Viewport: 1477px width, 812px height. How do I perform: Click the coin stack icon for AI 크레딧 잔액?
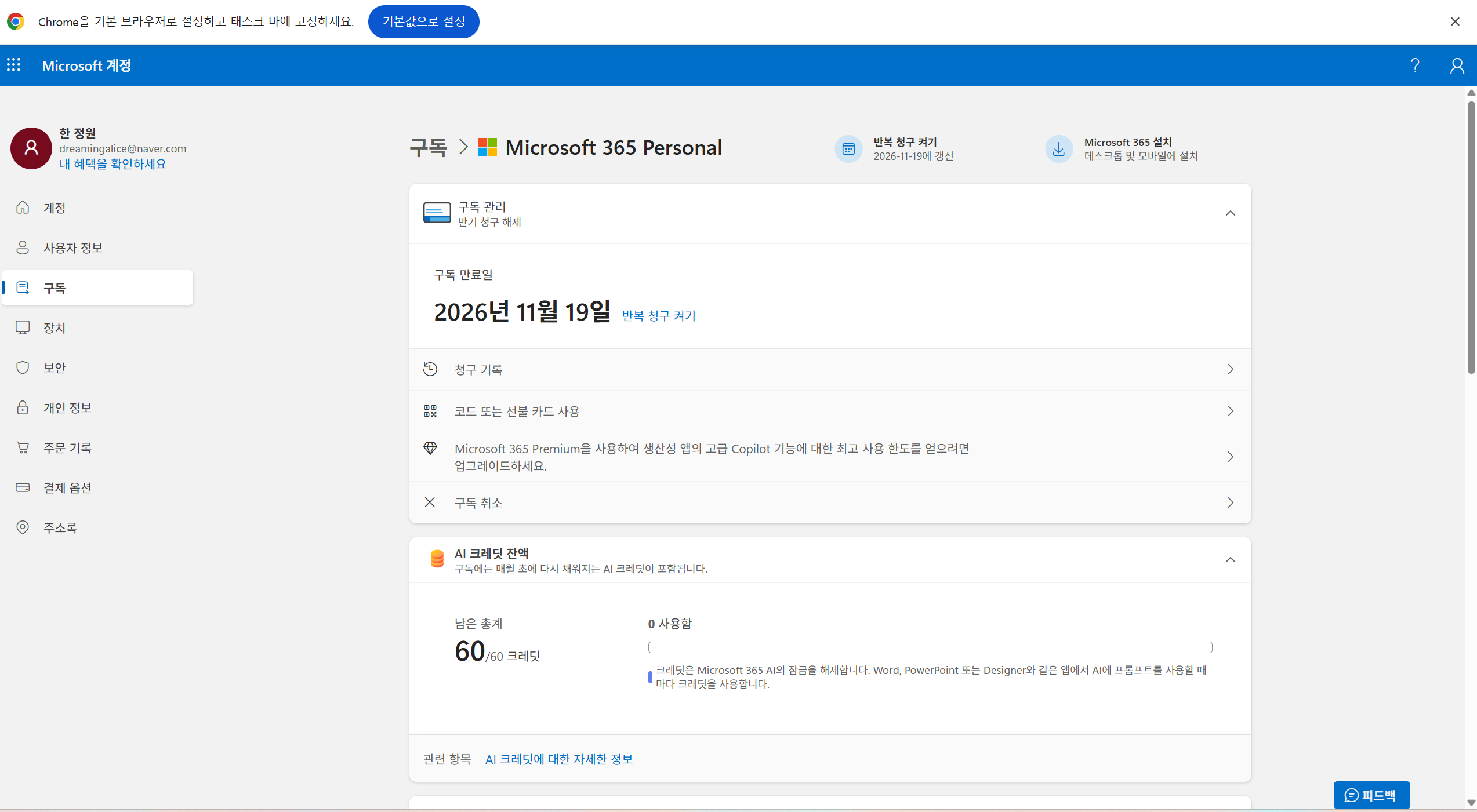437,559
